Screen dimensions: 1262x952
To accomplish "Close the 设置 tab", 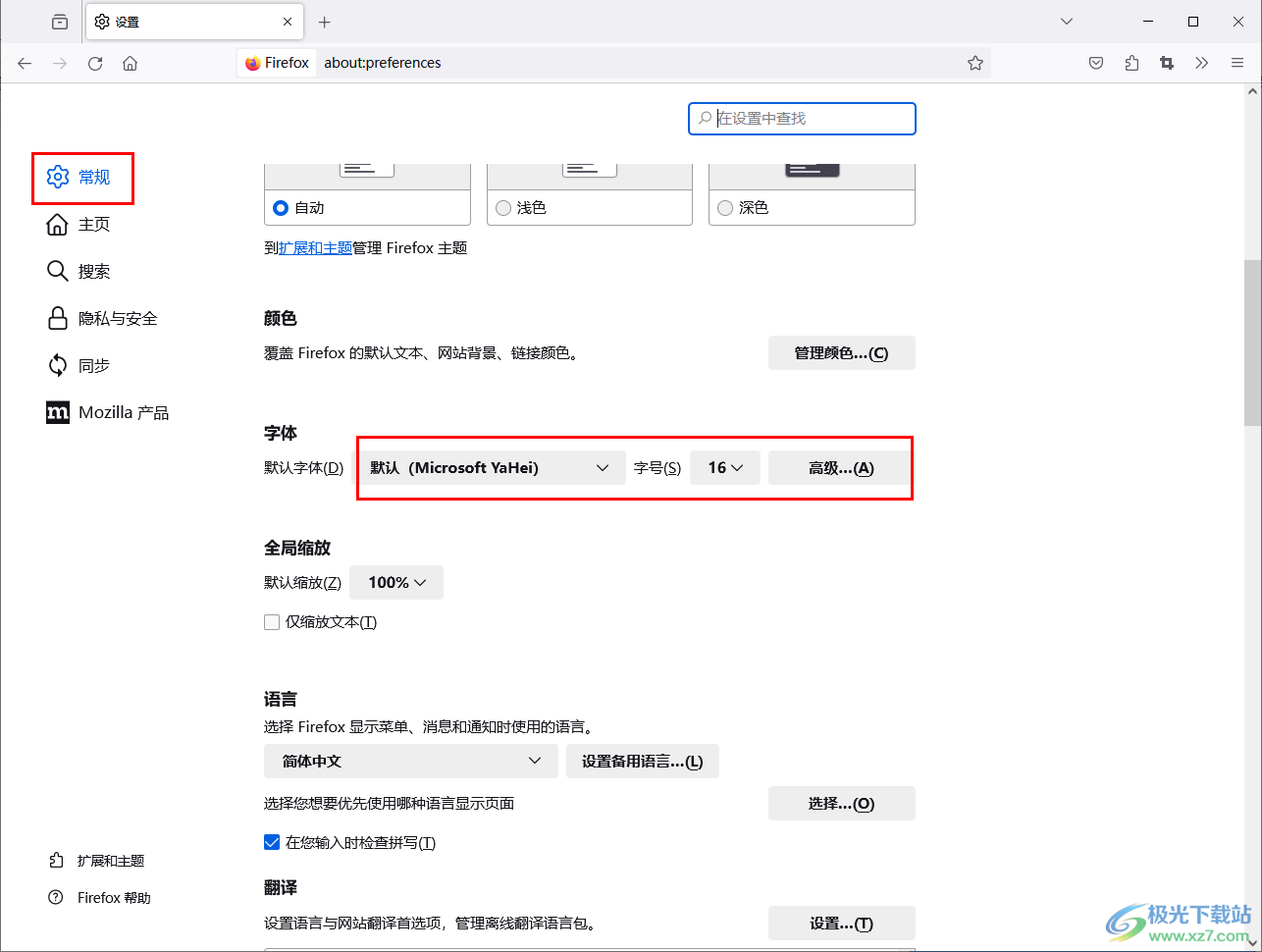I will (288, 22).
